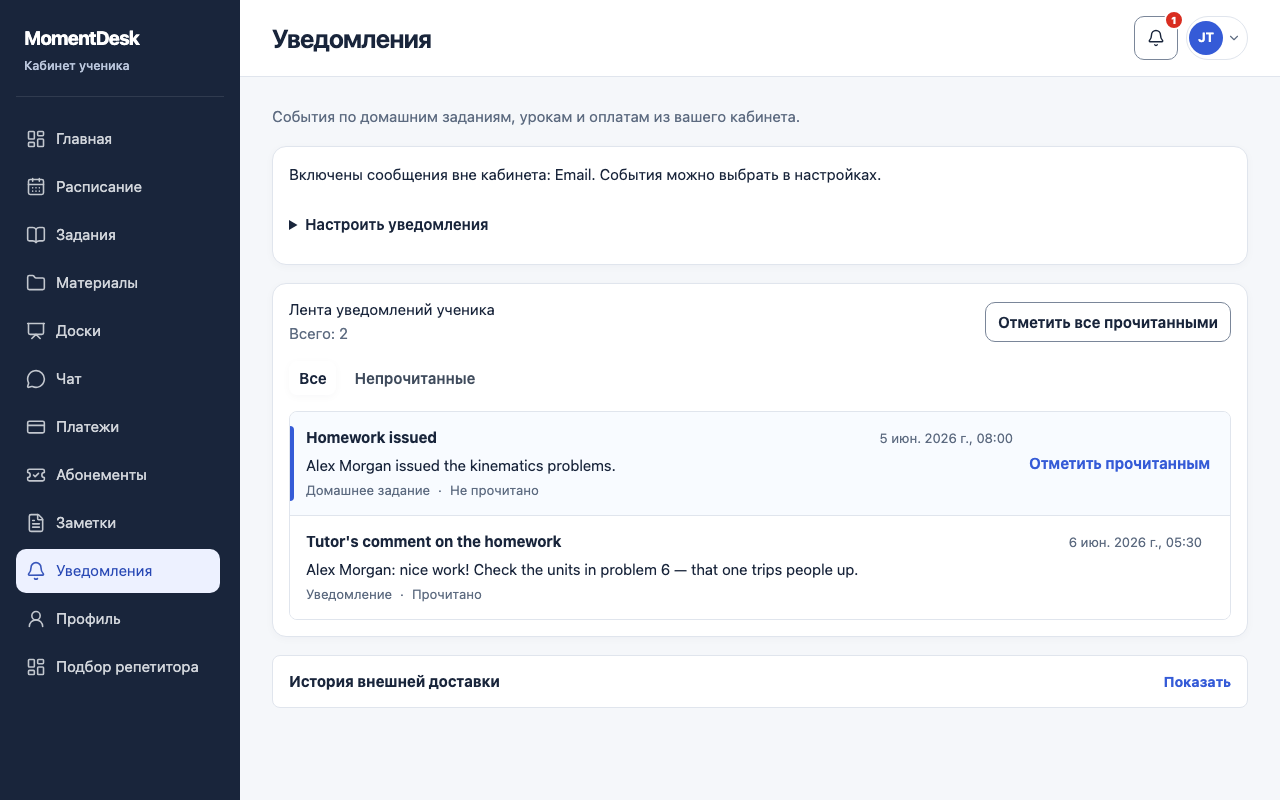Click the page description starting with События по домашним заданиям
The height and width of the screenshot is (800, 1280).
(536, 117)
